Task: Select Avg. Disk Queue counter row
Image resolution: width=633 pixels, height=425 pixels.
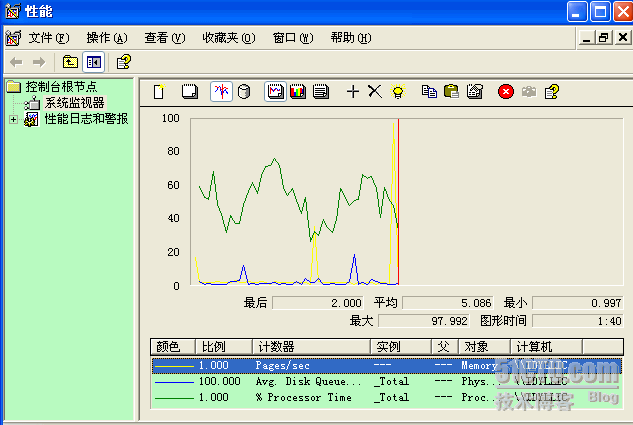Action: pyautogui.click(x=386, y=381)
